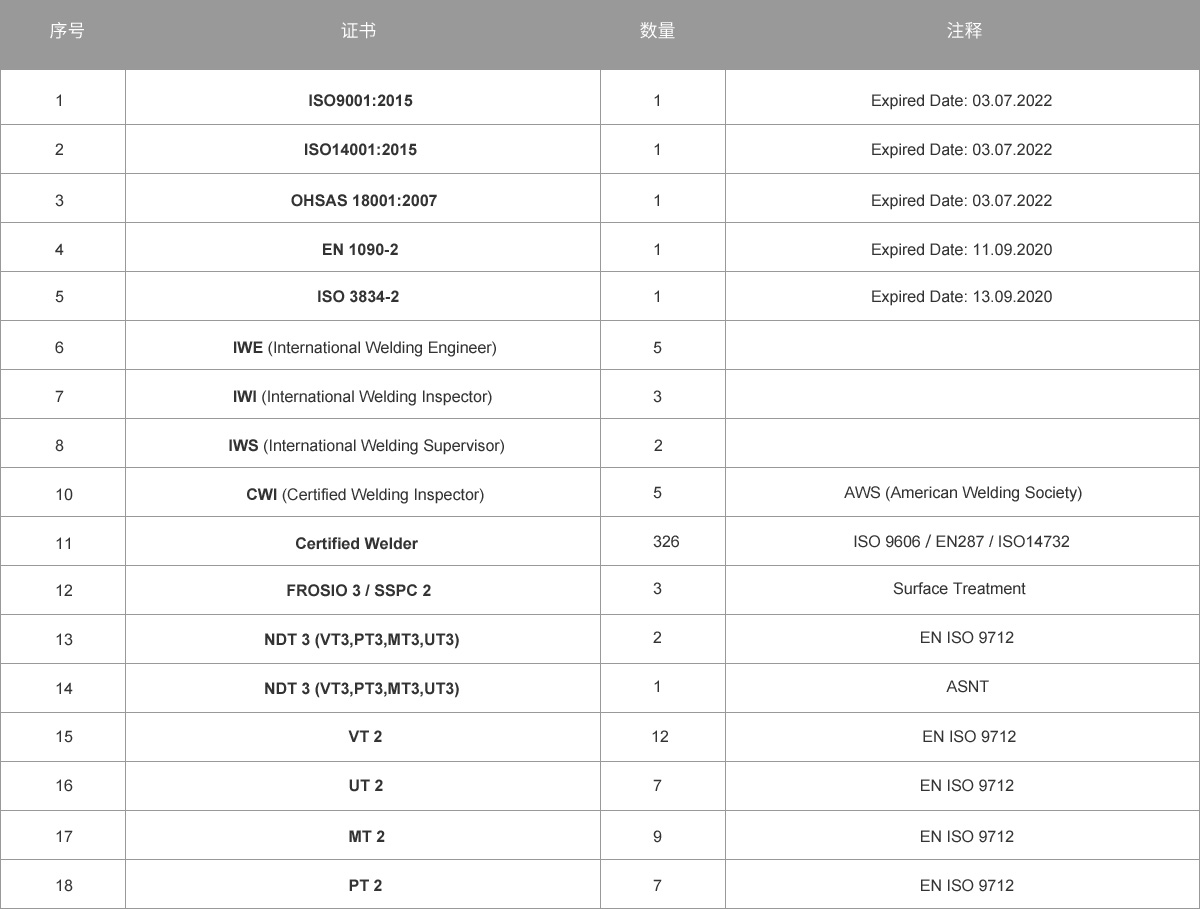Click the 证书 column header

pyautogui.click(x=358, y=31)
